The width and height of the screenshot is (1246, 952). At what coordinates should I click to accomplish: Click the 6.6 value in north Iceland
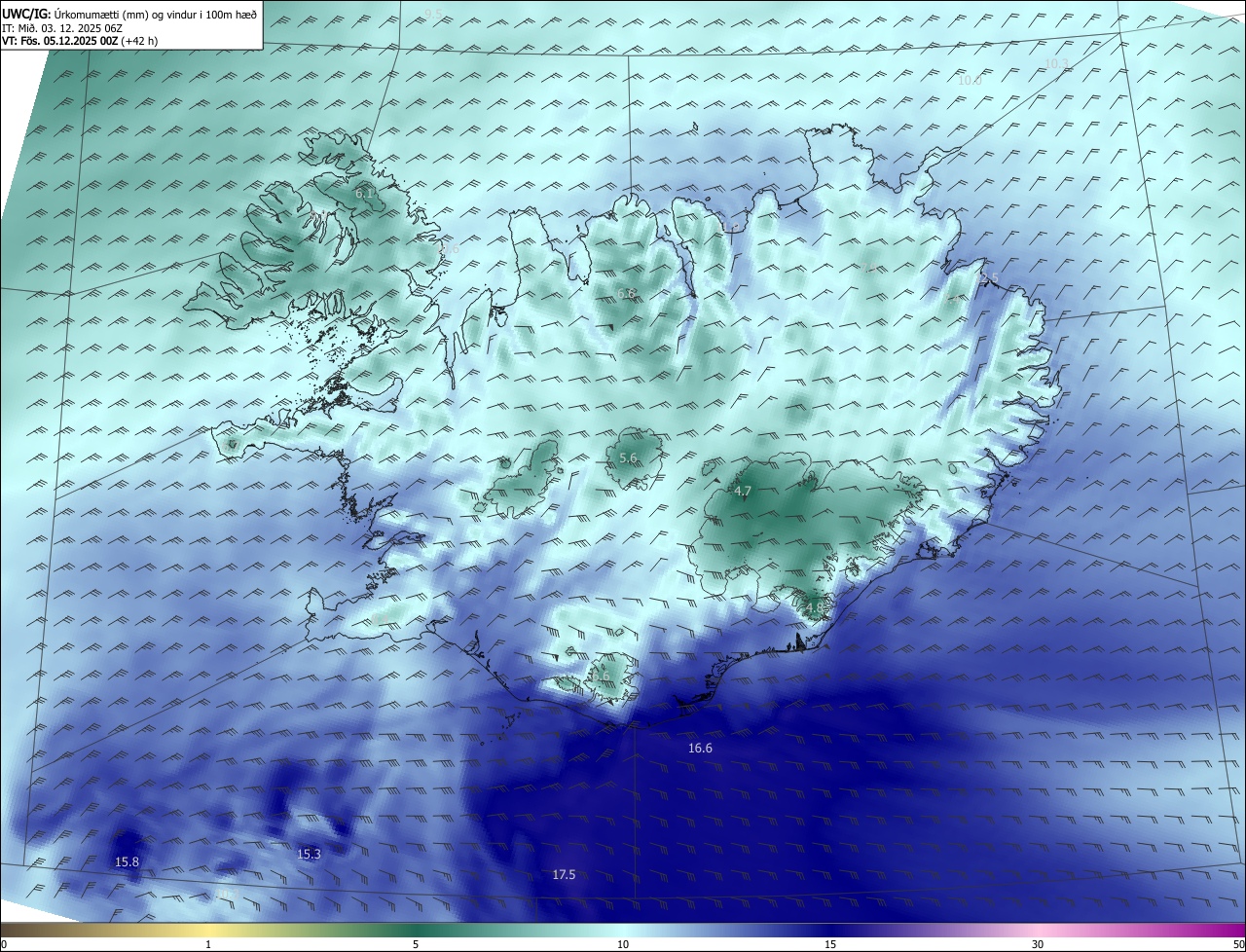tap(626, 293)
